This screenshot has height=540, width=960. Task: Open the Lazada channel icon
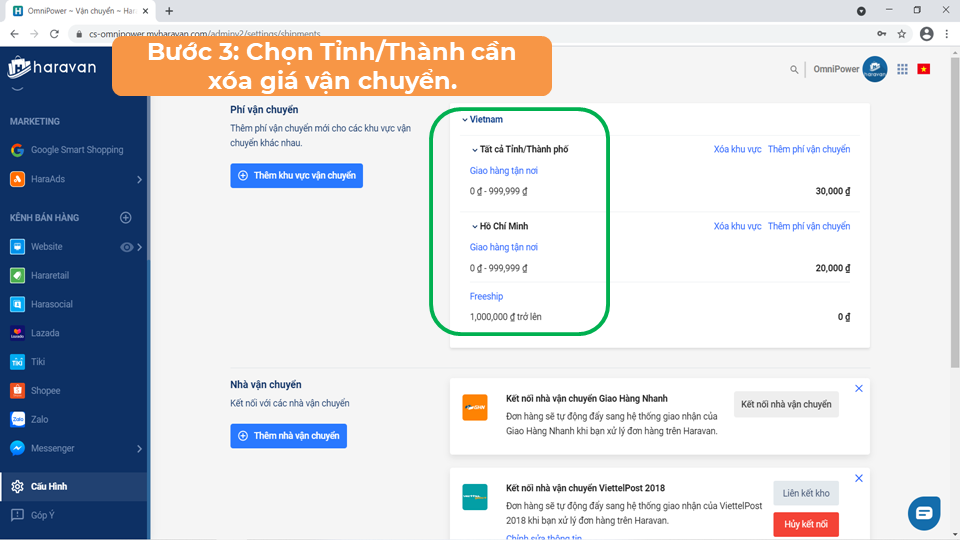point(17,333)
